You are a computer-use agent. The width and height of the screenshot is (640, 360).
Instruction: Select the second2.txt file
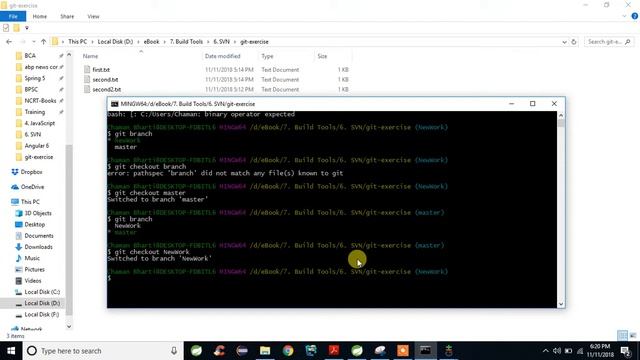[107, 89]
